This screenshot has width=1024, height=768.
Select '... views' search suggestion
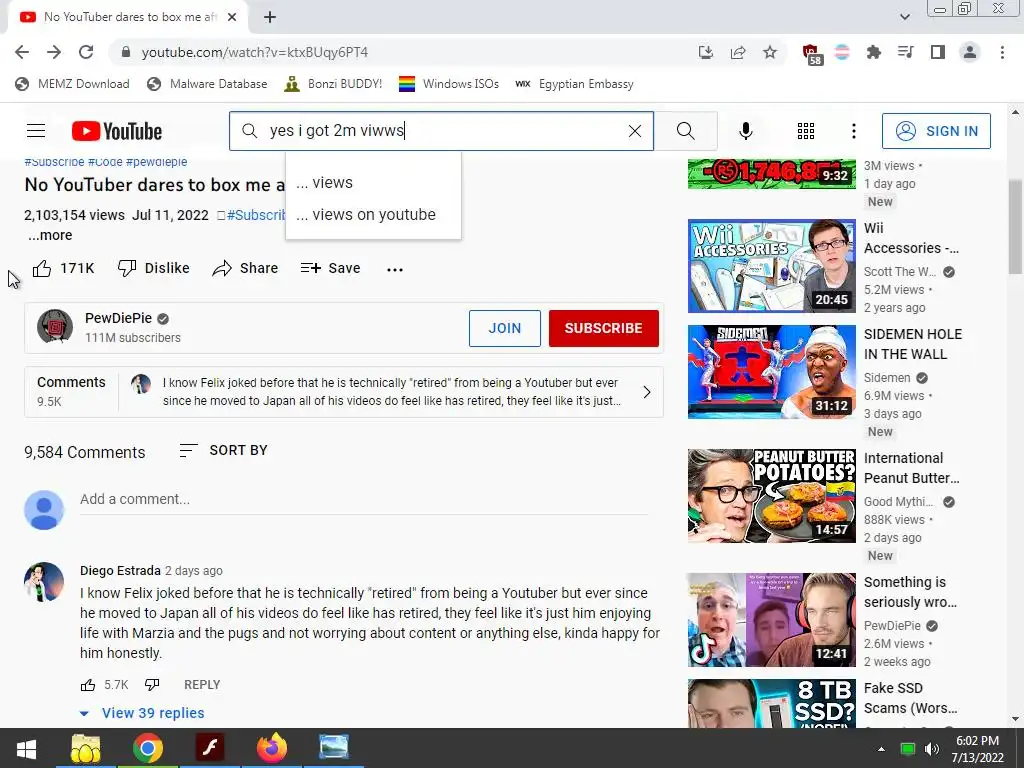(373, 183)
